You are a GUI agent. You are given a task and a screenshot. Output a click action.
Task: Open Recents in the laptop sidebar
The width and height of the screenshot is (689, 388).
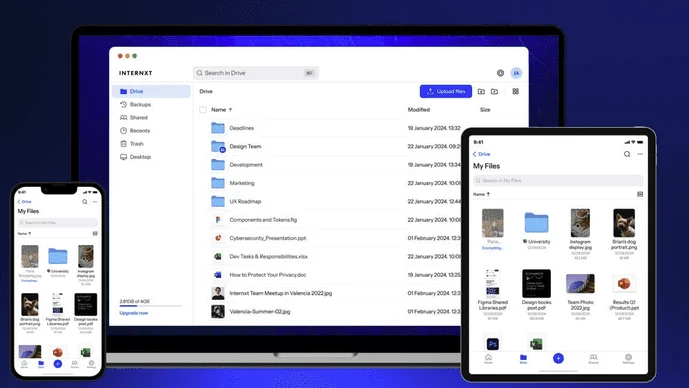point(135,131)
